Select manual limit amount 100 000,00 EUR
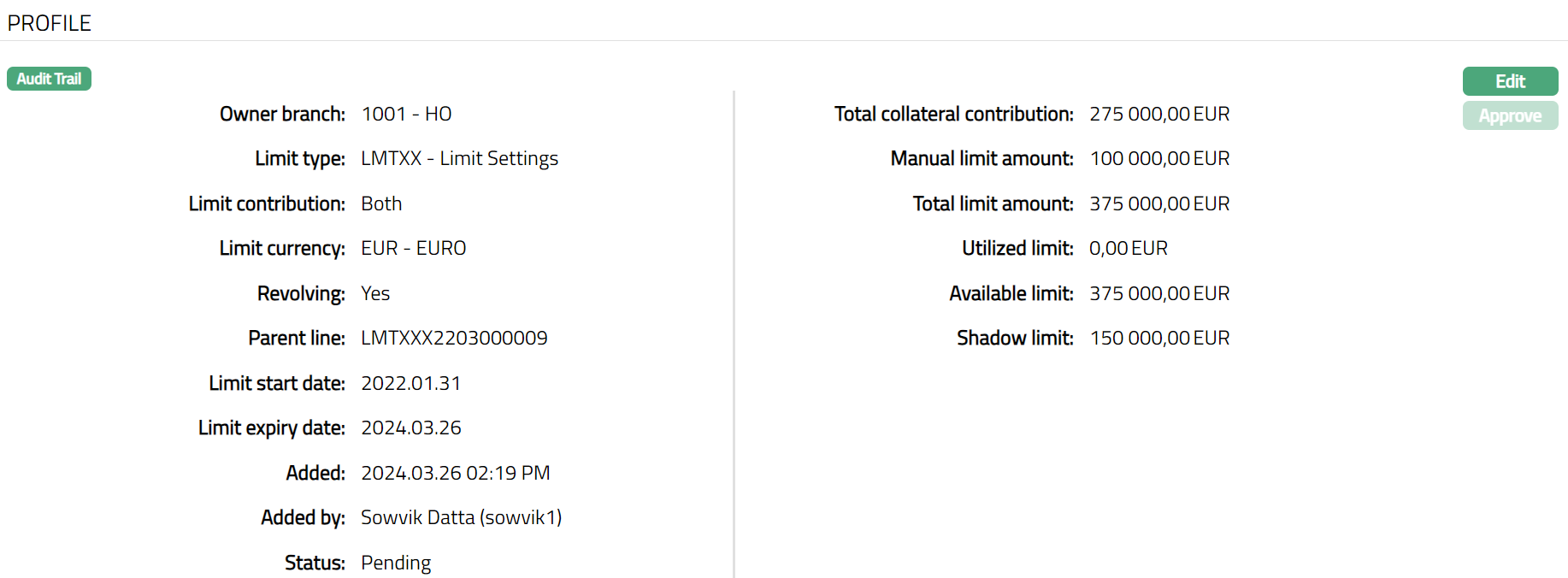Screen dimensions: 1568x578 coord(1159,158)
